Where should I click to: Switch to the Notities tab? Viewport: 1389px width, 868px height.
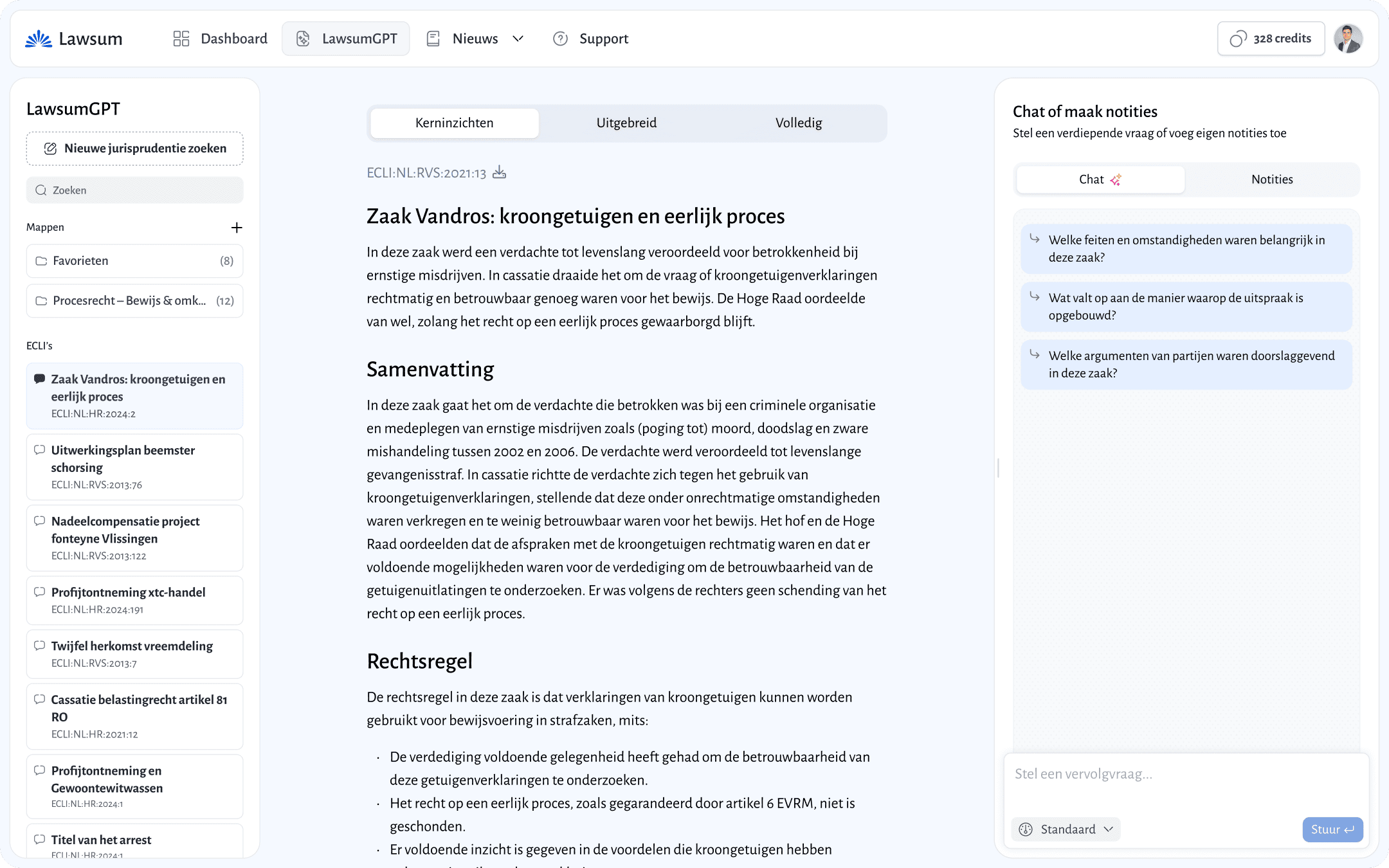tap(1271, 180)
